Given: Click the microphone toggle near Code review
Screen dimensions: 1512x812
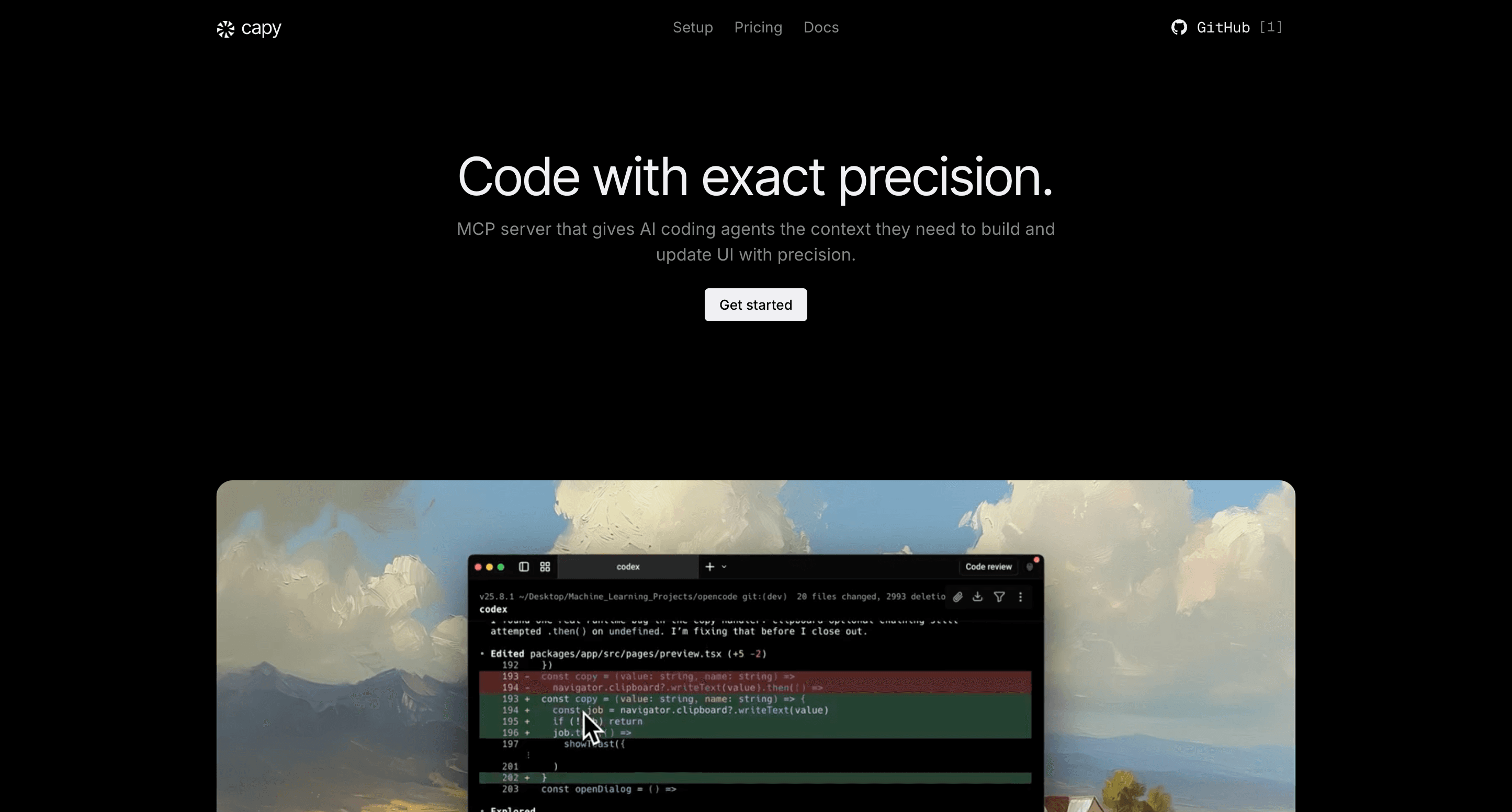Looking at the screenshot, I should [1031, 568].
